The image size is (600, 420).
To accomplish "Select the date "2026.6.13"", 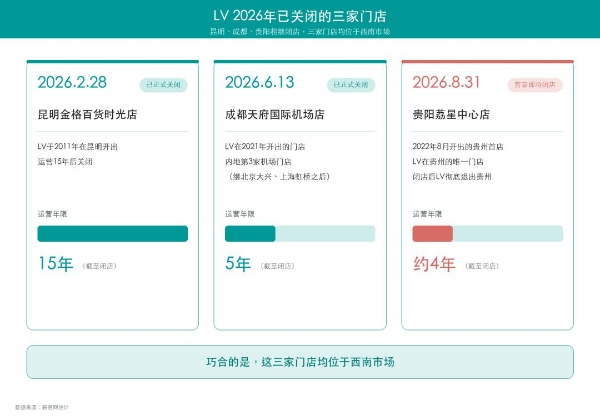I will [259, 82].
